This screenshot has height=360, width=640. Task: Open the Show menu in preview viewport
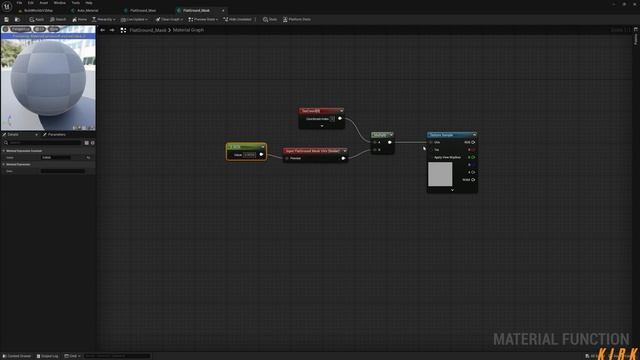point(53,29)
